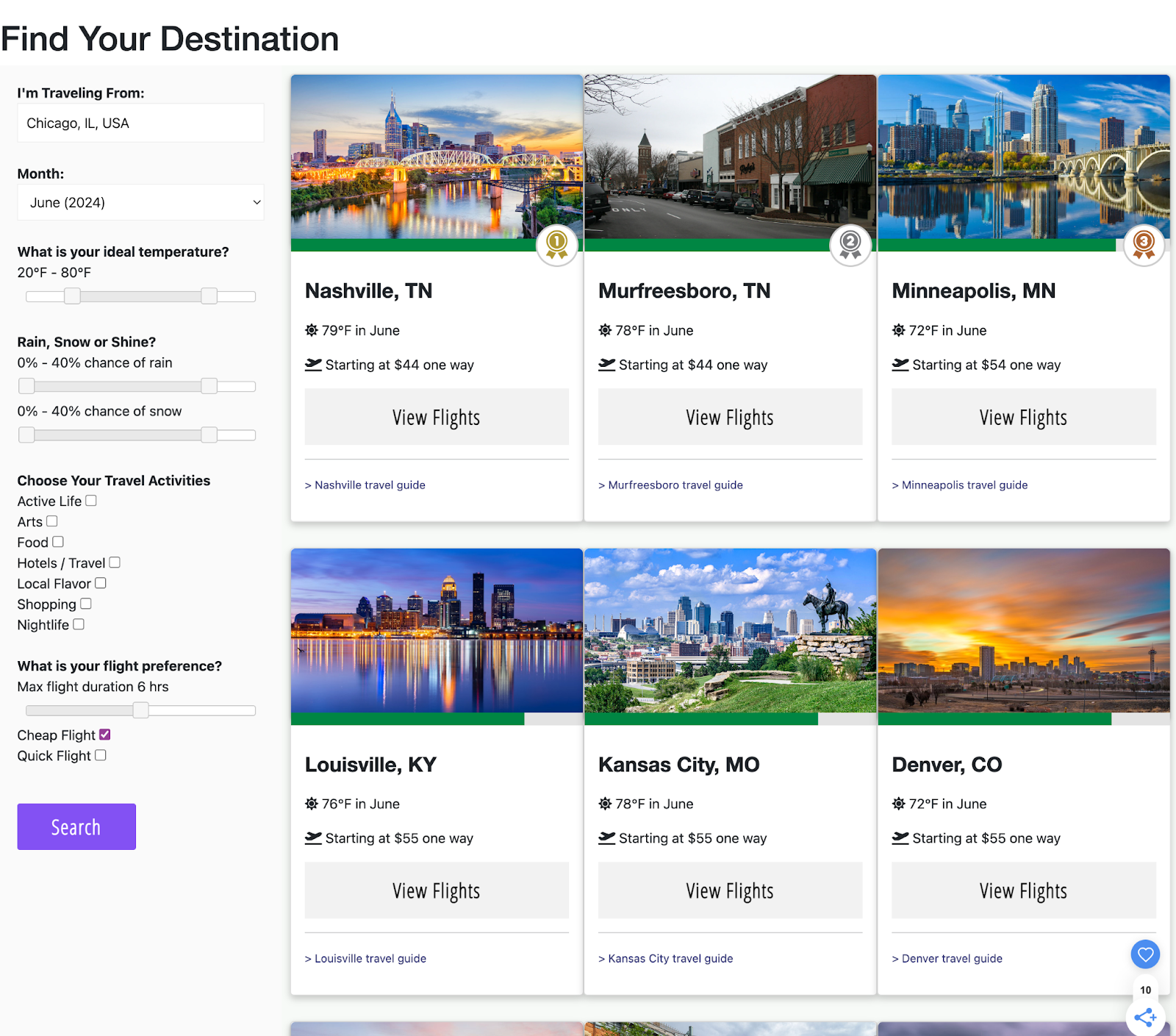View Flights to Kansas City, MO
The image size is (1176, 1036).
tap(730, 890)
